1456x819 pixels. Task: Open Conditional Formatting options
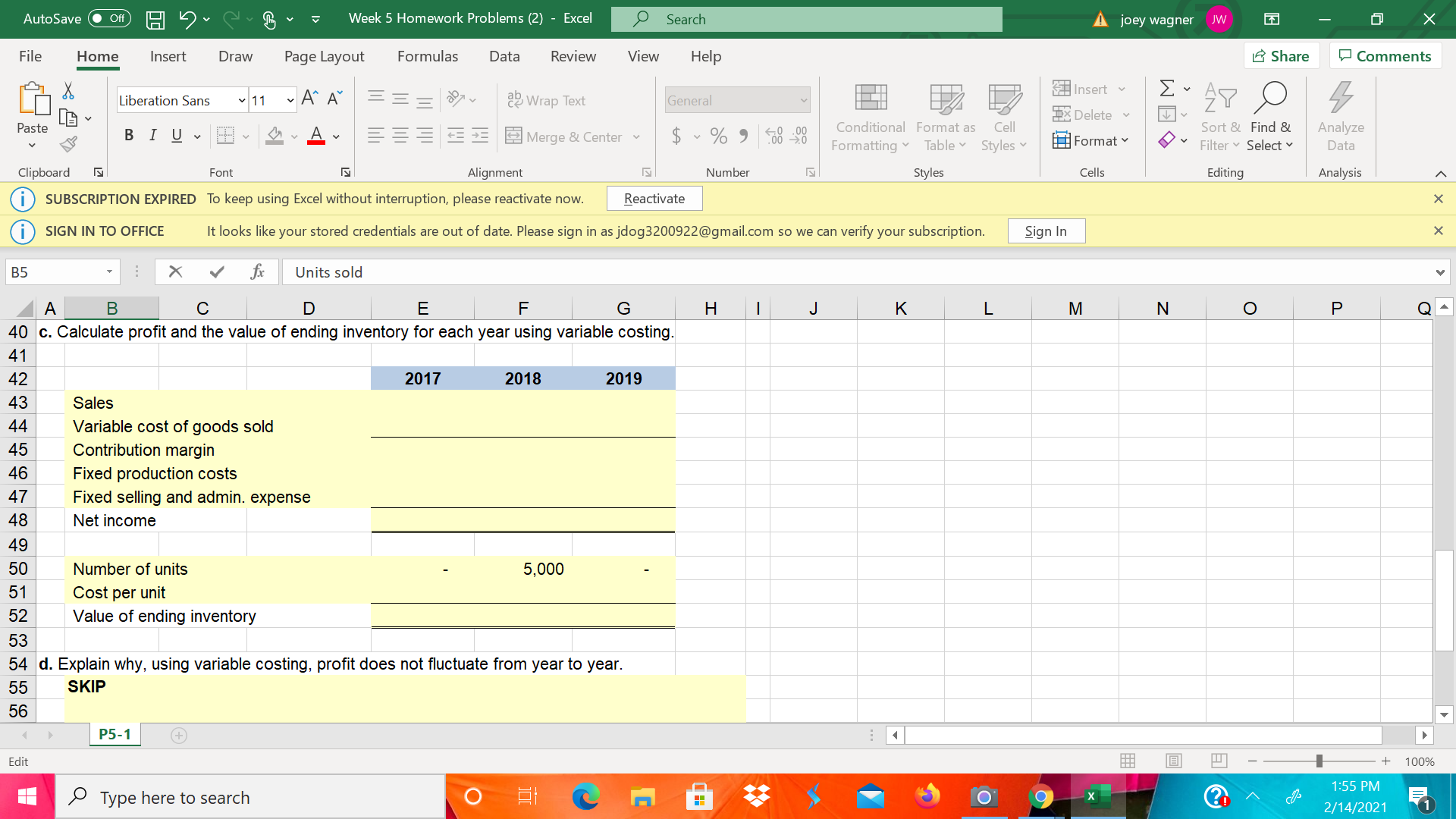tap(869, 118)
